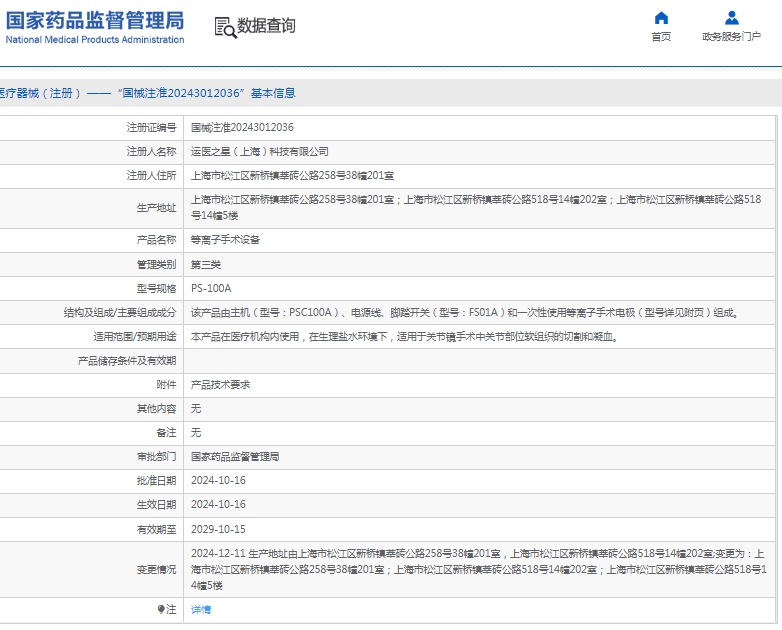The height and width of the screenshot is (630, 782).
Task: Click the 无 value in 备注 row
Action: 196,432
